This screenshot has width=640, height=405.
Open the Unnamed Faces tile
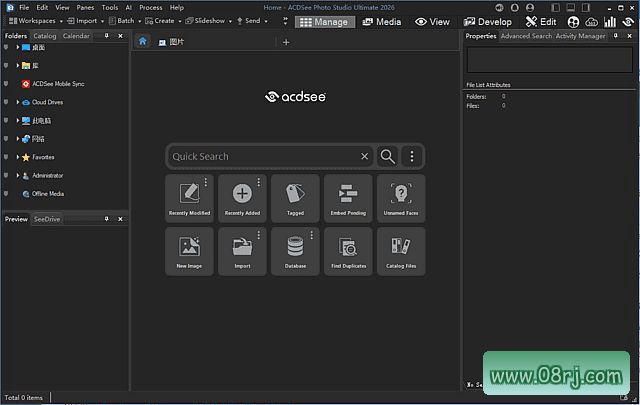point(401,198)
